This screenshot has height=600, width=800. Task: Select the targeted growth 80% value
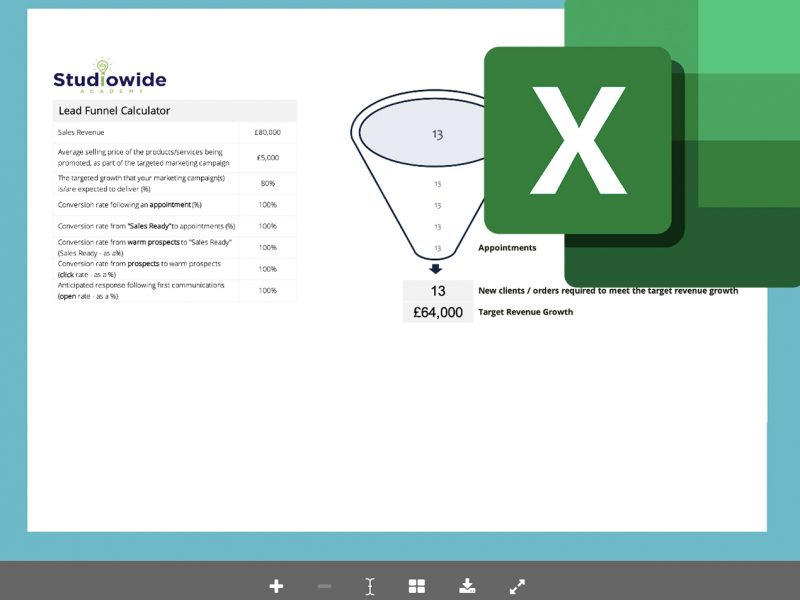coord(267,183)
